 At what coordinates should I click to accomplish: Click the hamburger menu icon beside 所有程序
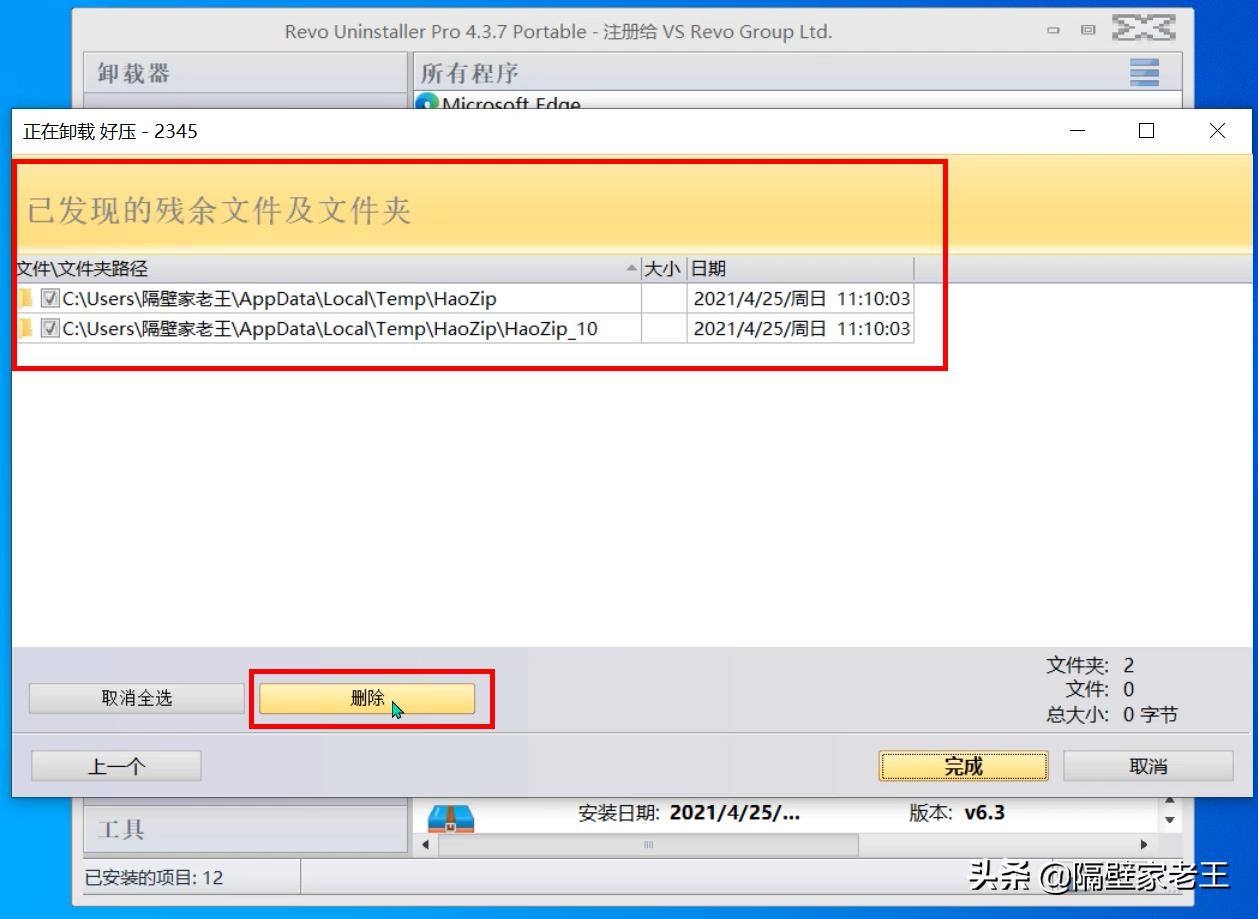(1144, 72)
